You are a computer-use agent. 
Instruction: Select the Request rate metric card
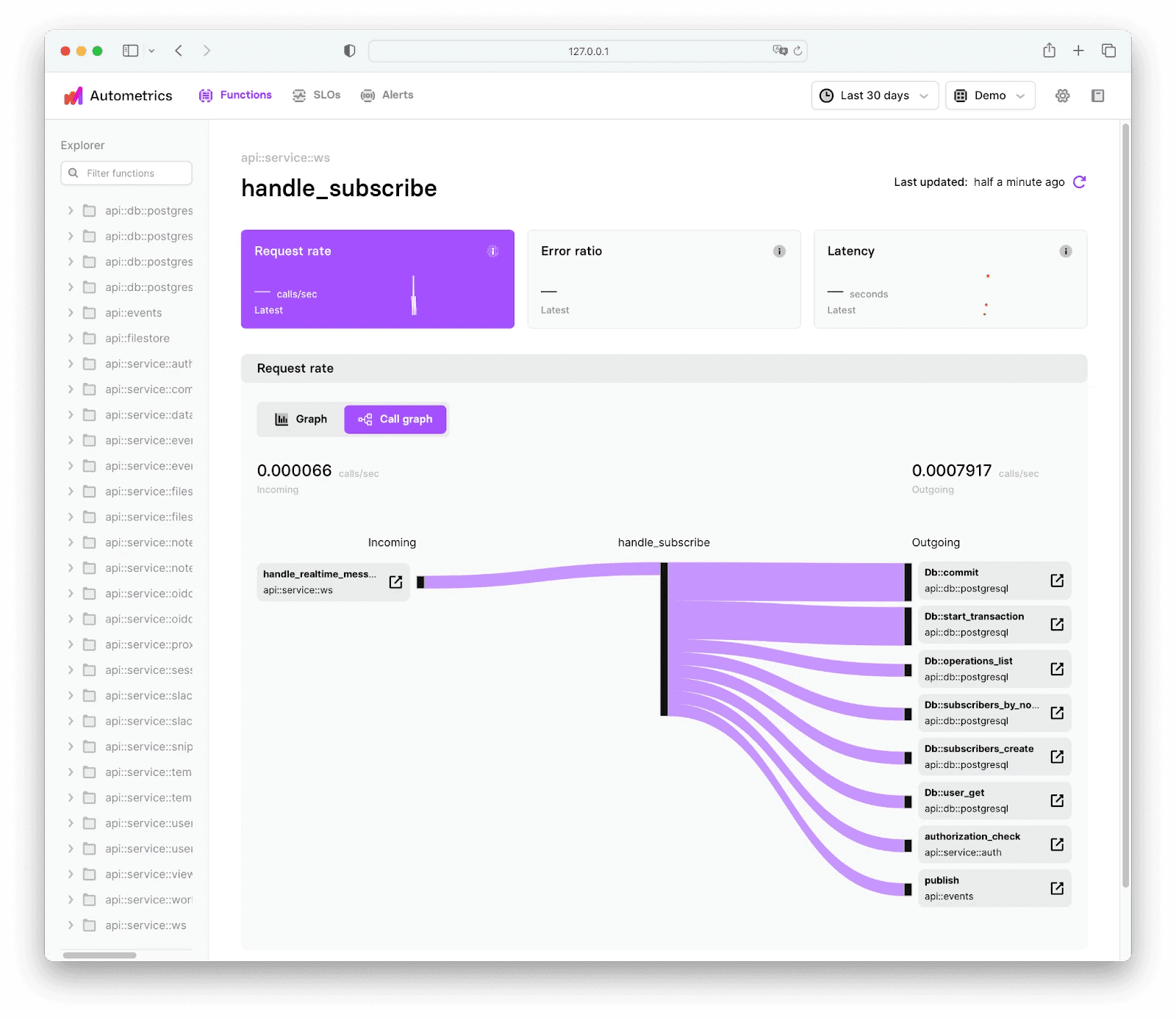pyautogui.click(x=378, y=279)
